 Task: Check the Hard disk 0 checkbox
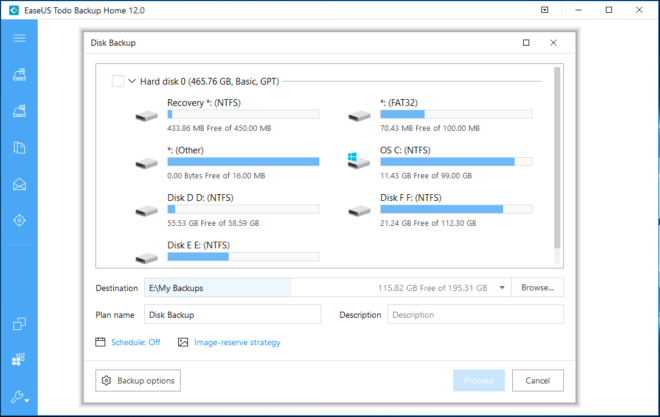pyautogui.click(x=118, y=81)
